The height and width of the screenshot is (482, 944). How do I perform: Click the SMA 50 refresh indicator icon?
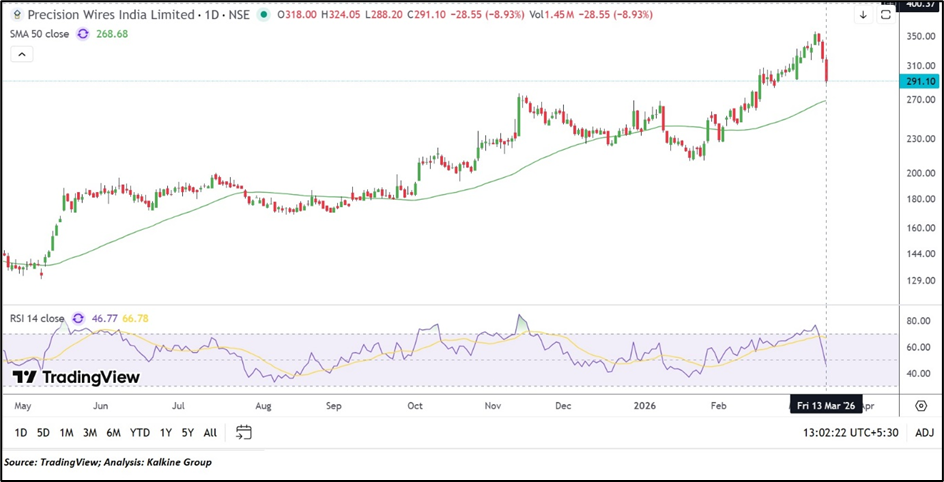83,34
